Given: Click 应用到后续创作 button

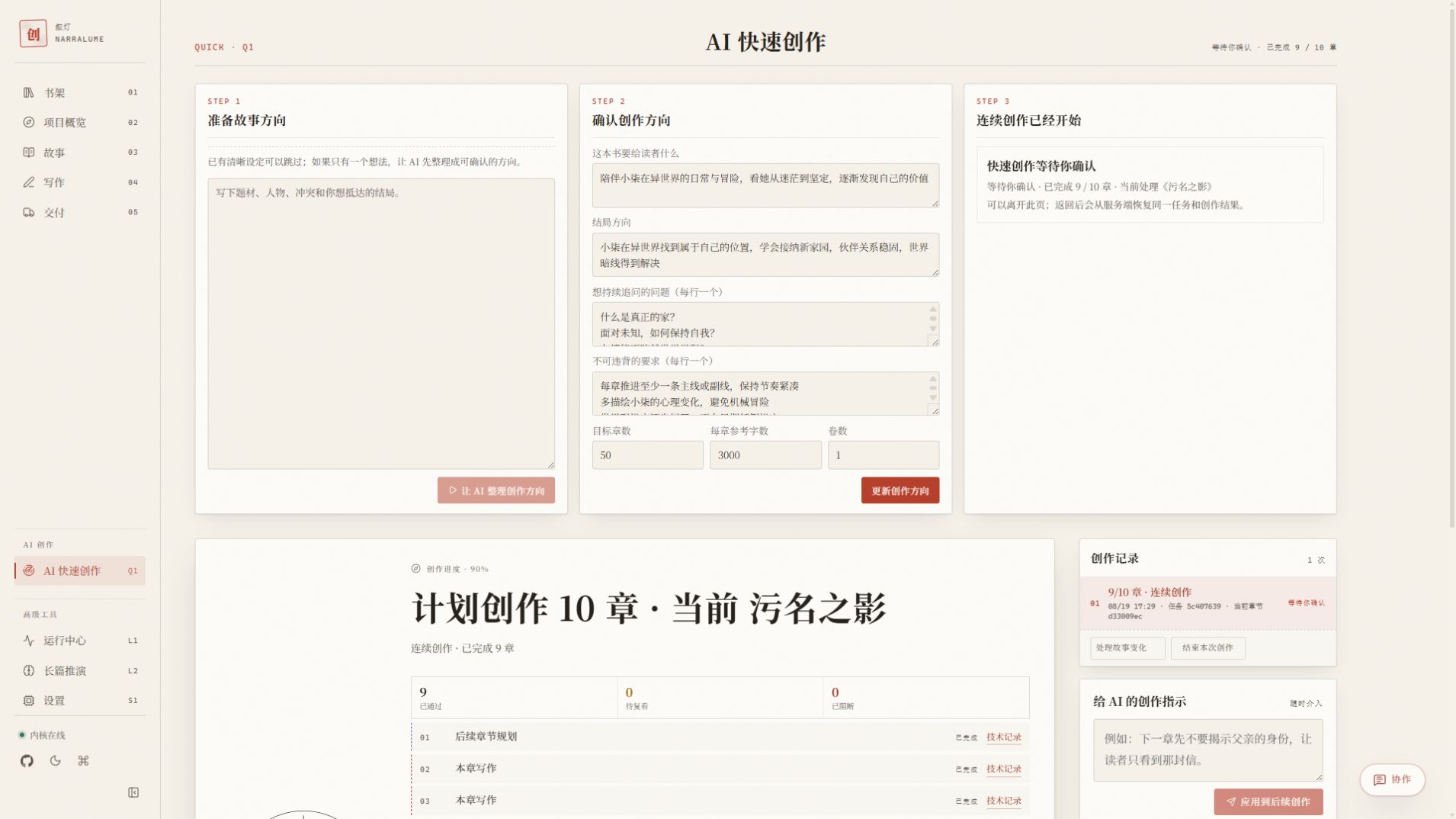Looking at the screenshot, I should 1268,802.
